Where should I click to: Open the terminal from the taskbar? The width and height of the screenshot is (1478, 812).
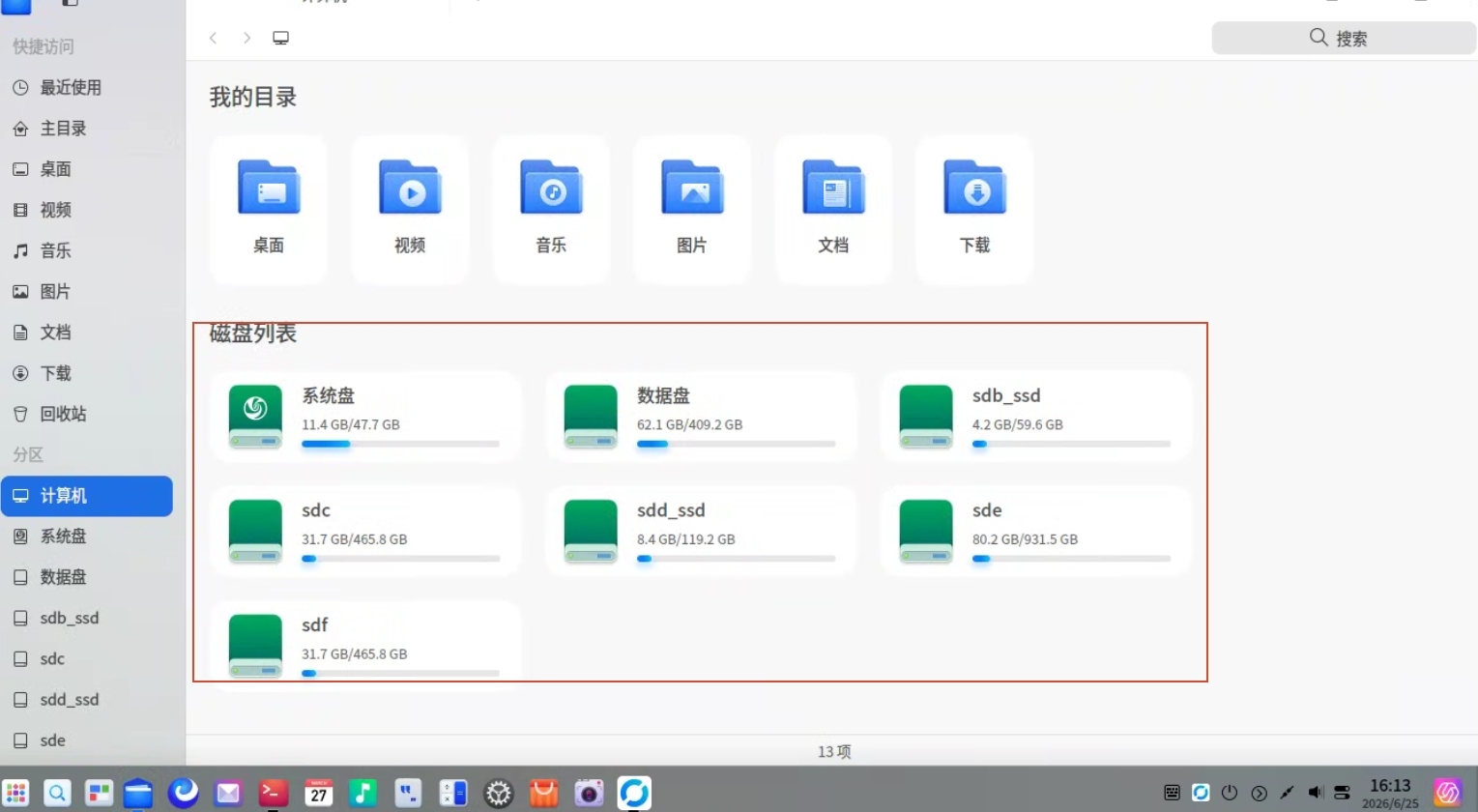tap(274, 794)
